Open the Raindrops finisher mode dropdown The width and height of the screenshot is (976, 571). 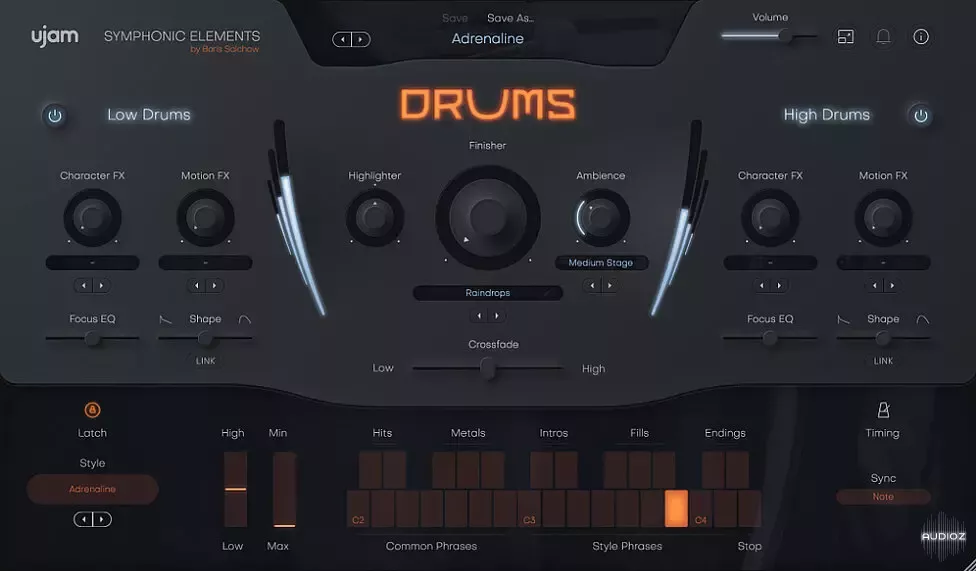pos(487,293)
